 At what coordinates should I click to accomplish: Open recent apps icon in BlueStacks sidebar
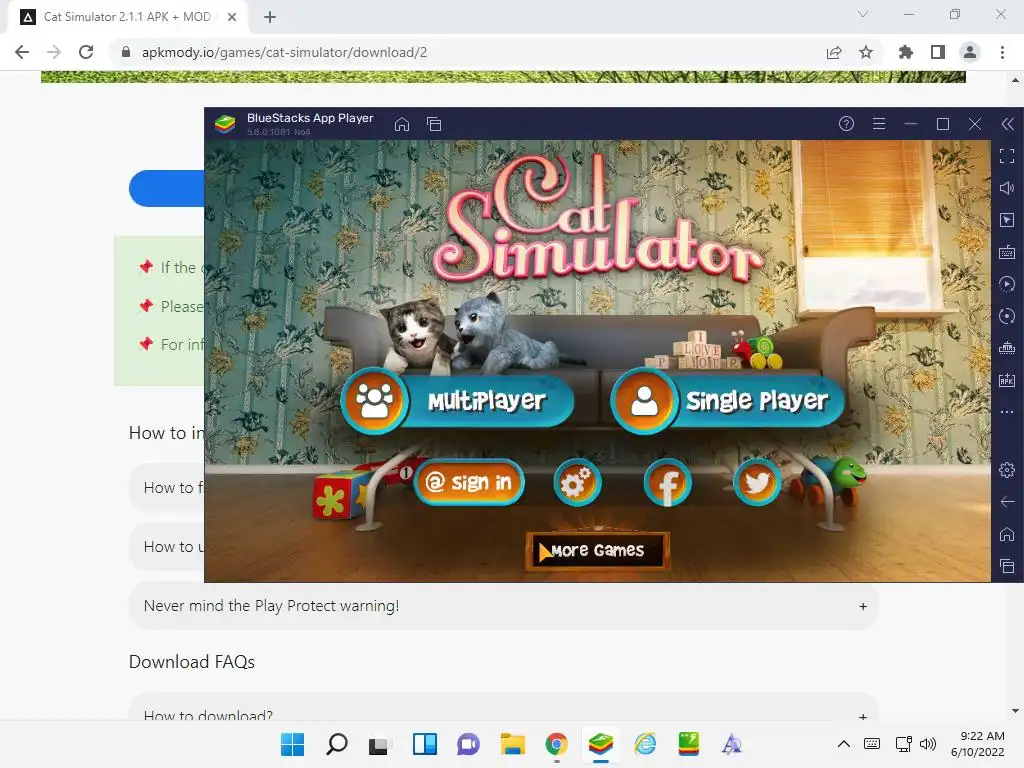pyautogui.click(x=1007, y=566)
